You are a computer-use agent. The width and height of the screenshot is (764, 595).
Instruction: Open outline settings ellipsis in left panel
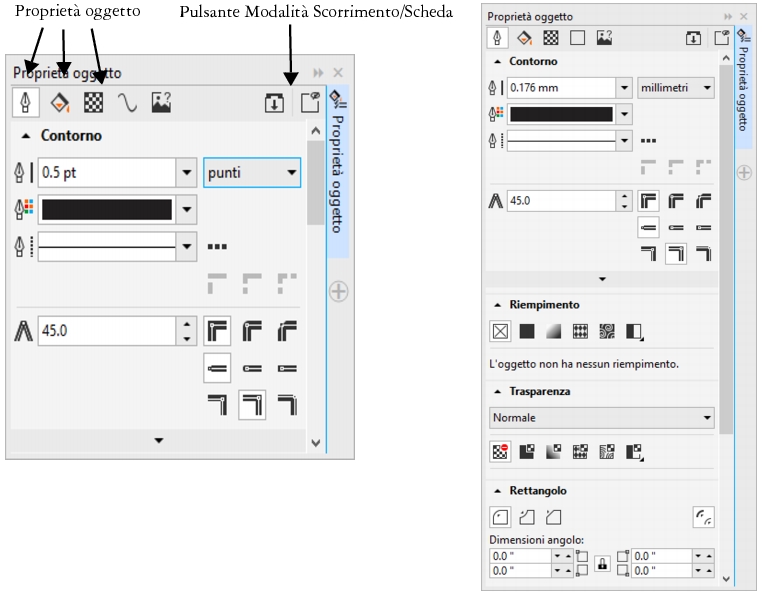[x=216, y=246]
